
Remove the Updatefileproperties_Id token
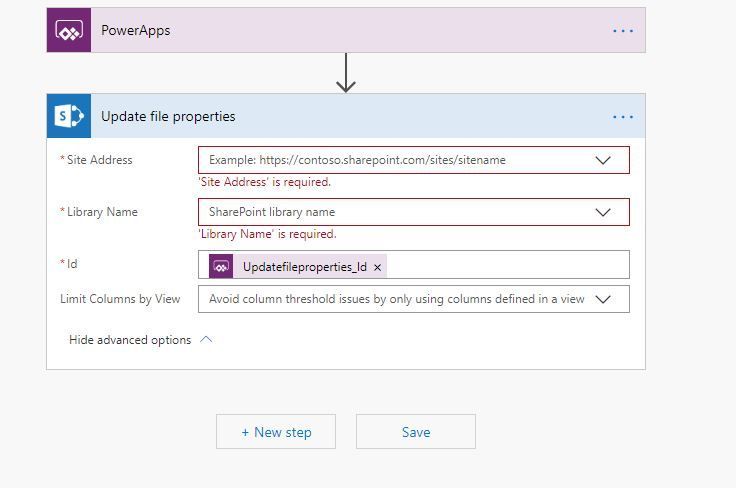[x=377, y=267]
